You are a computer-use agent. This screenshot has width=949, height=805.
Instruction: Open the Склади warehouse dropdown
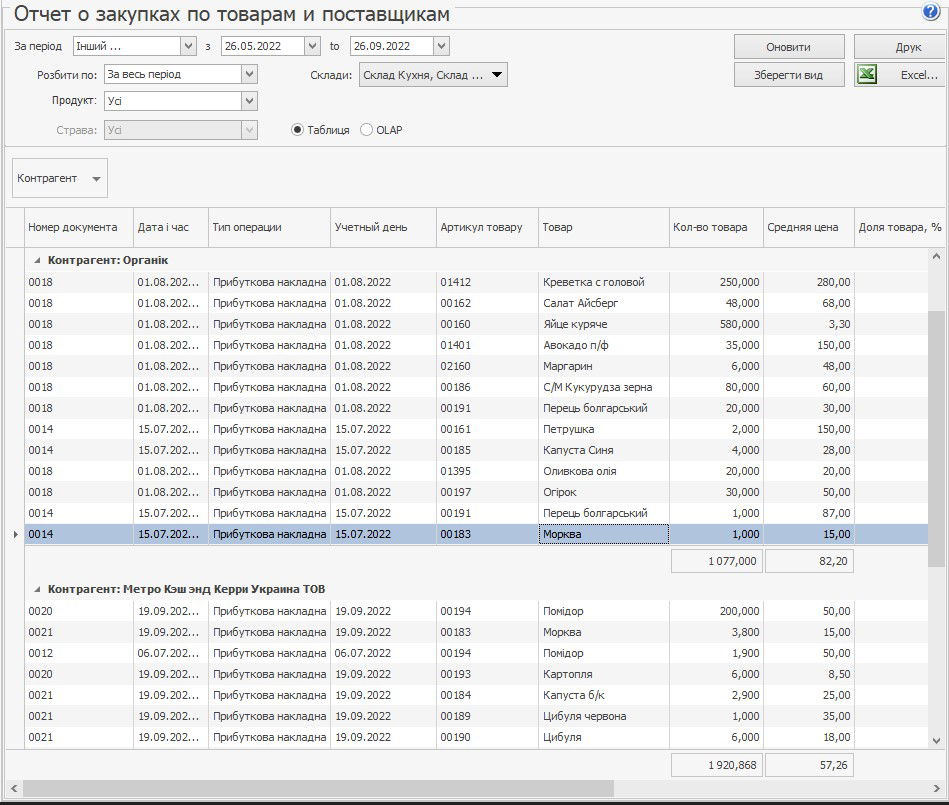click(497, 75)
